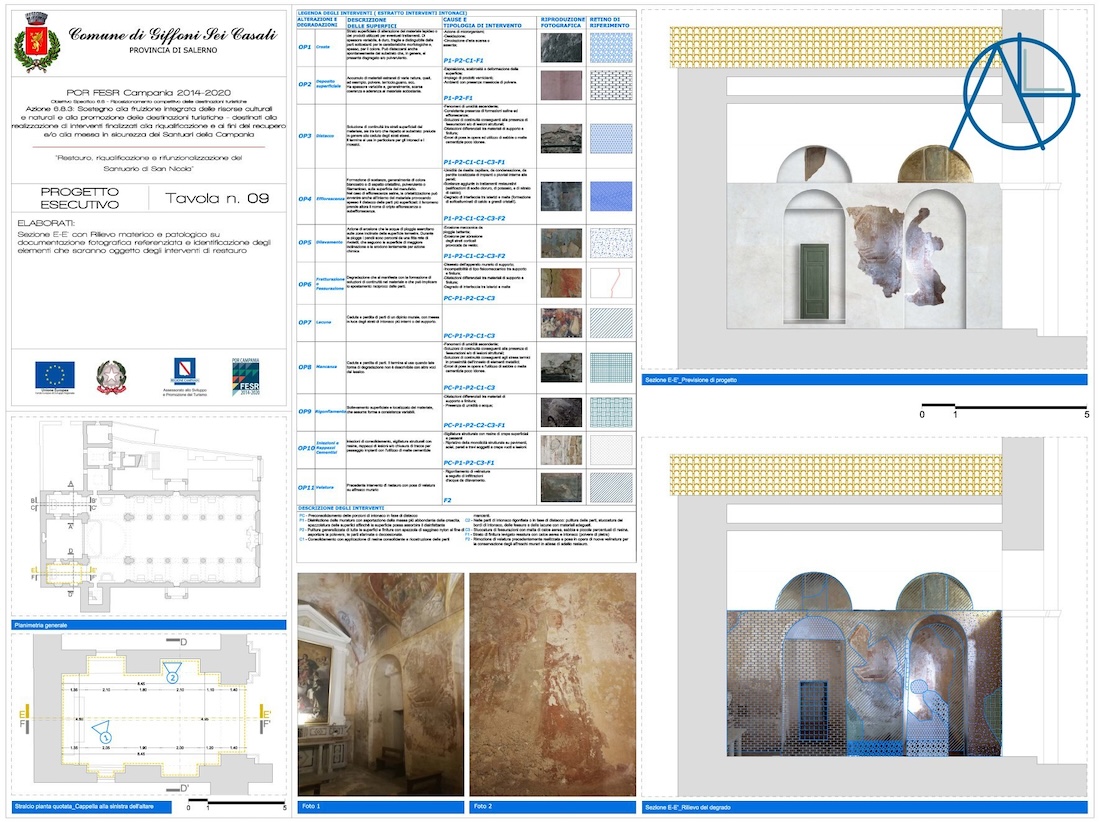1100x822 pixels.
Task: Open the Foto 1 interior photograph
Action: pos(383,690)
